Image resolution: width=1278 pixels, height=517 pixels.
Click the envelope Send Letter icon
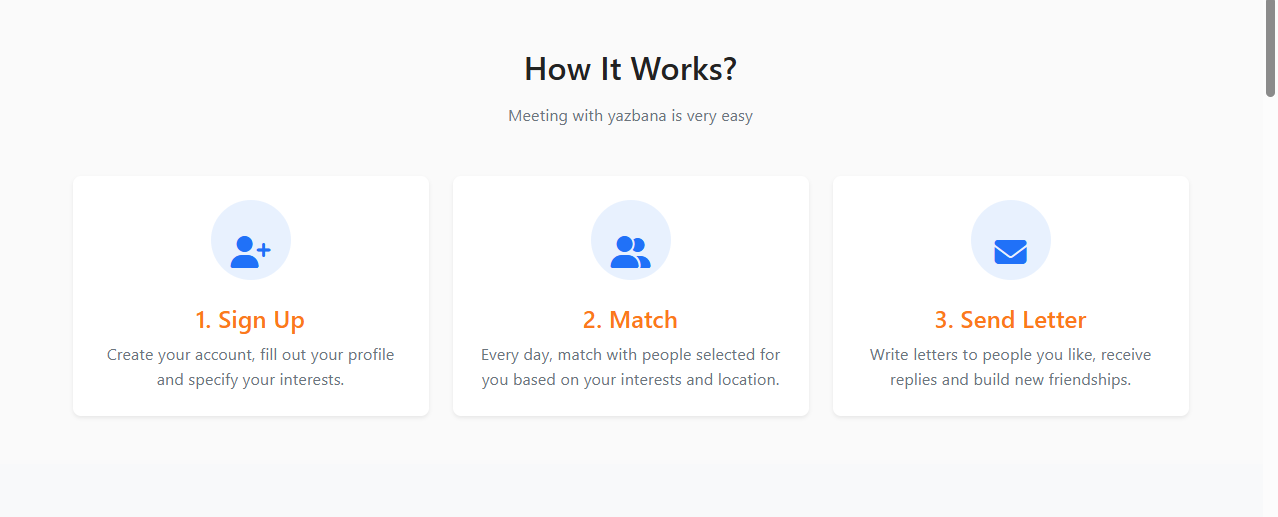(1010, 252)
